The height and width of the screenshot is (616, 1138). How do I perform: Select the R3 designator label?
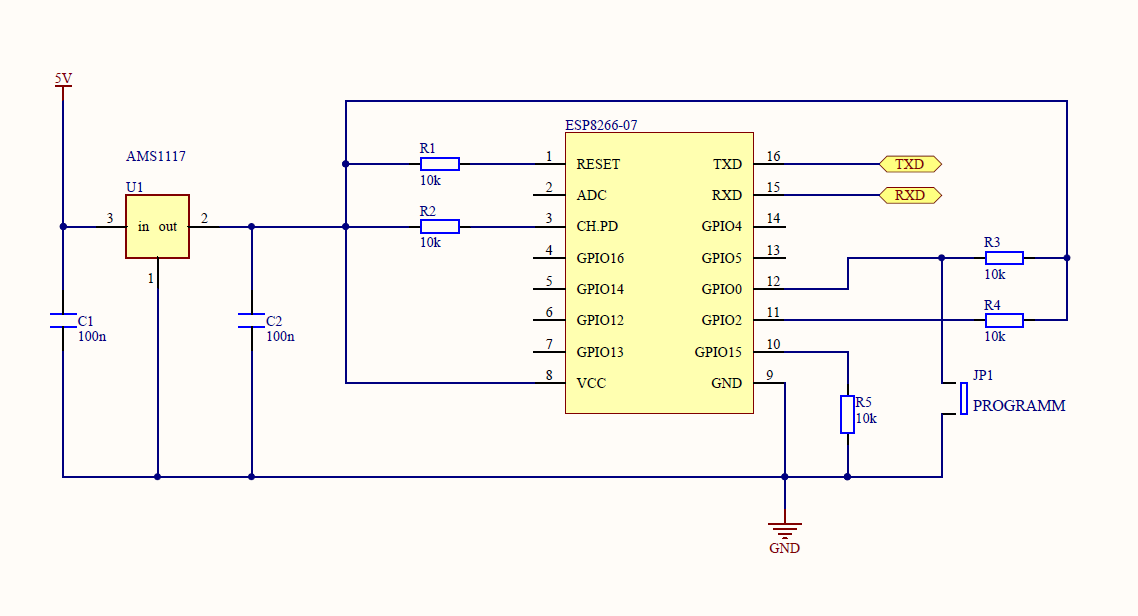pyautogui.click(x=992, y=242)
